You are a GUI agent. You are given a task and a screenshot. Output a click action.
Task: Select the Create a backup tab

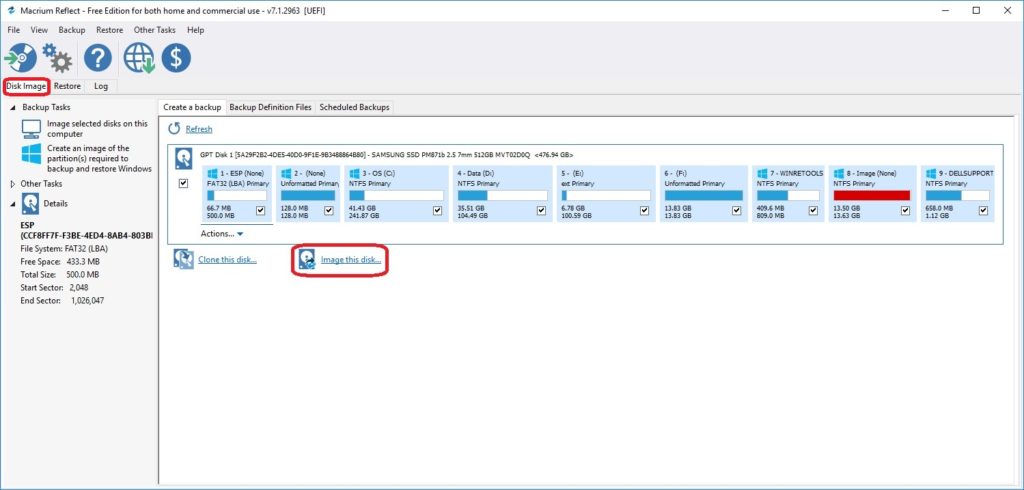[192, 107]
